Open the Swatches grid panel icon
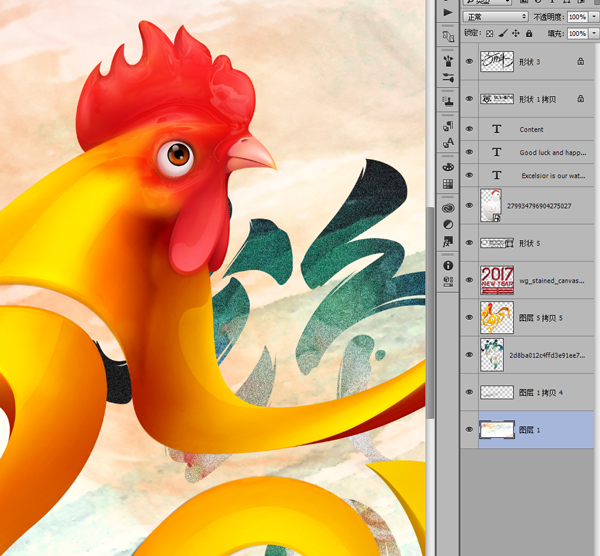The height and width of the screenshot is (556, 600). click(448, 184)
